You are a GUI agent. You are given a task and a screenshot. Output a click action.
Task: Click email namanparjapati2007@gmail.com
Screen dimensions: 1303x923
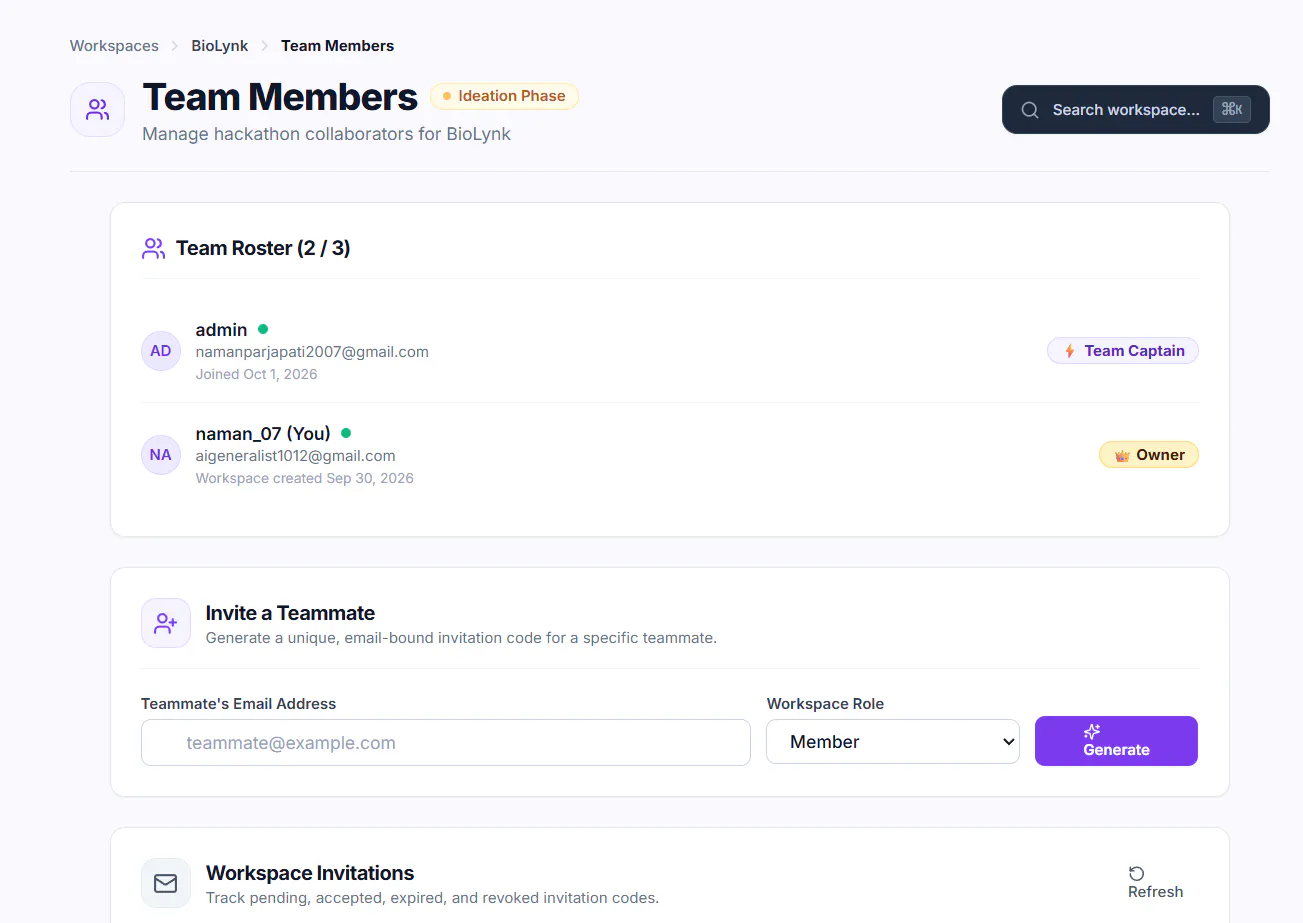312,352
